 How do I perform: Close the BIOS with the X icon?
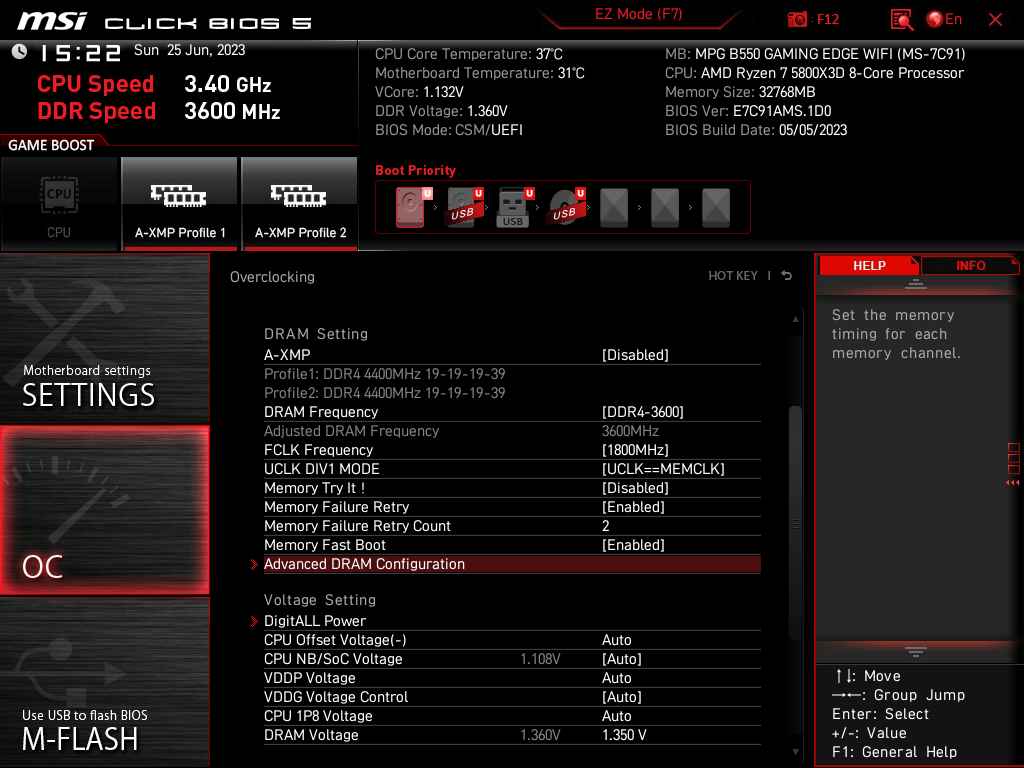click(995, 20)
